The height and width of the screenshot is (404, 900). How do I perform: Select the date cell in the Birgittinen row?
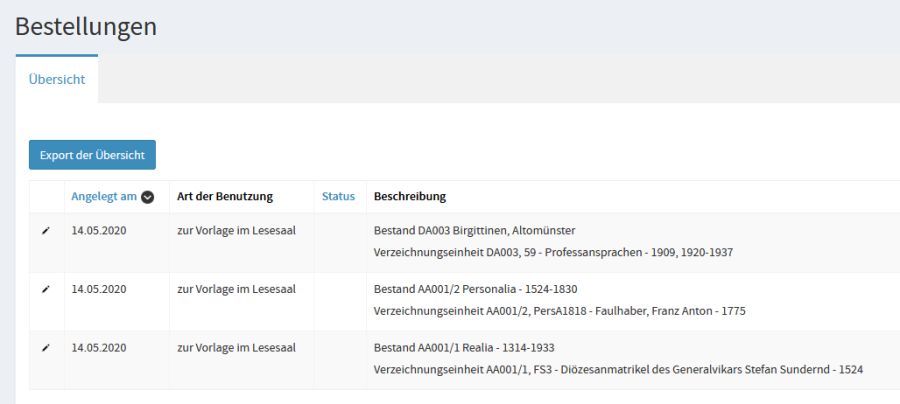pyautogui.click(x=99, y=230)
